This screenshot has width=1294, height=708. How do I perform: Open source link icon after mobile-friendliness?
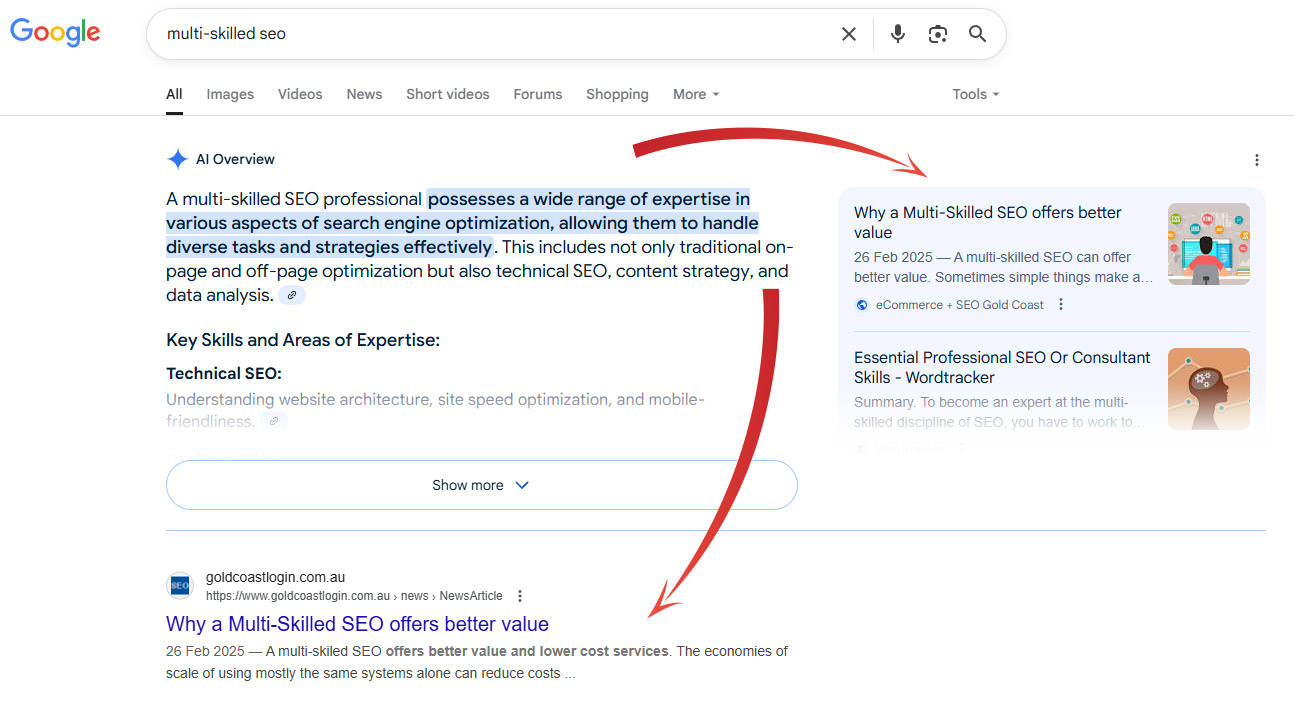[x=274, y=422]
